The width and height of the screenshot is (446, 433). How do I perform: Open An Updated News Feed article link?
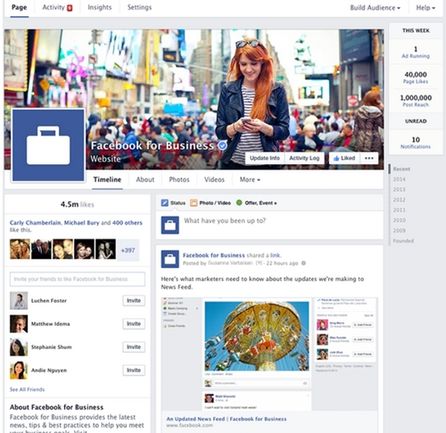226,419
